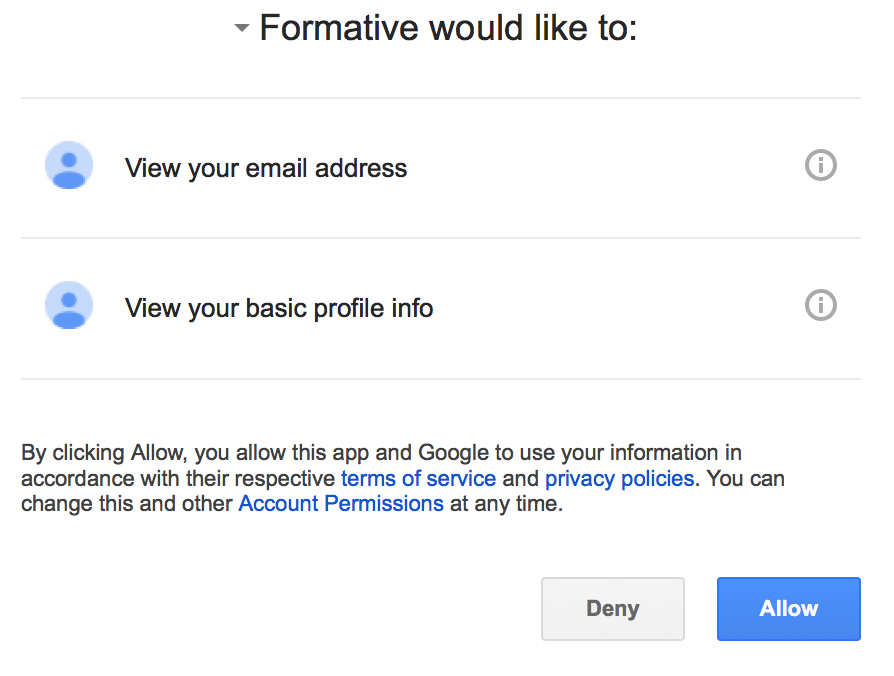
Task: Click the 'Formative would like to:' heading
Action: (448, 28)
